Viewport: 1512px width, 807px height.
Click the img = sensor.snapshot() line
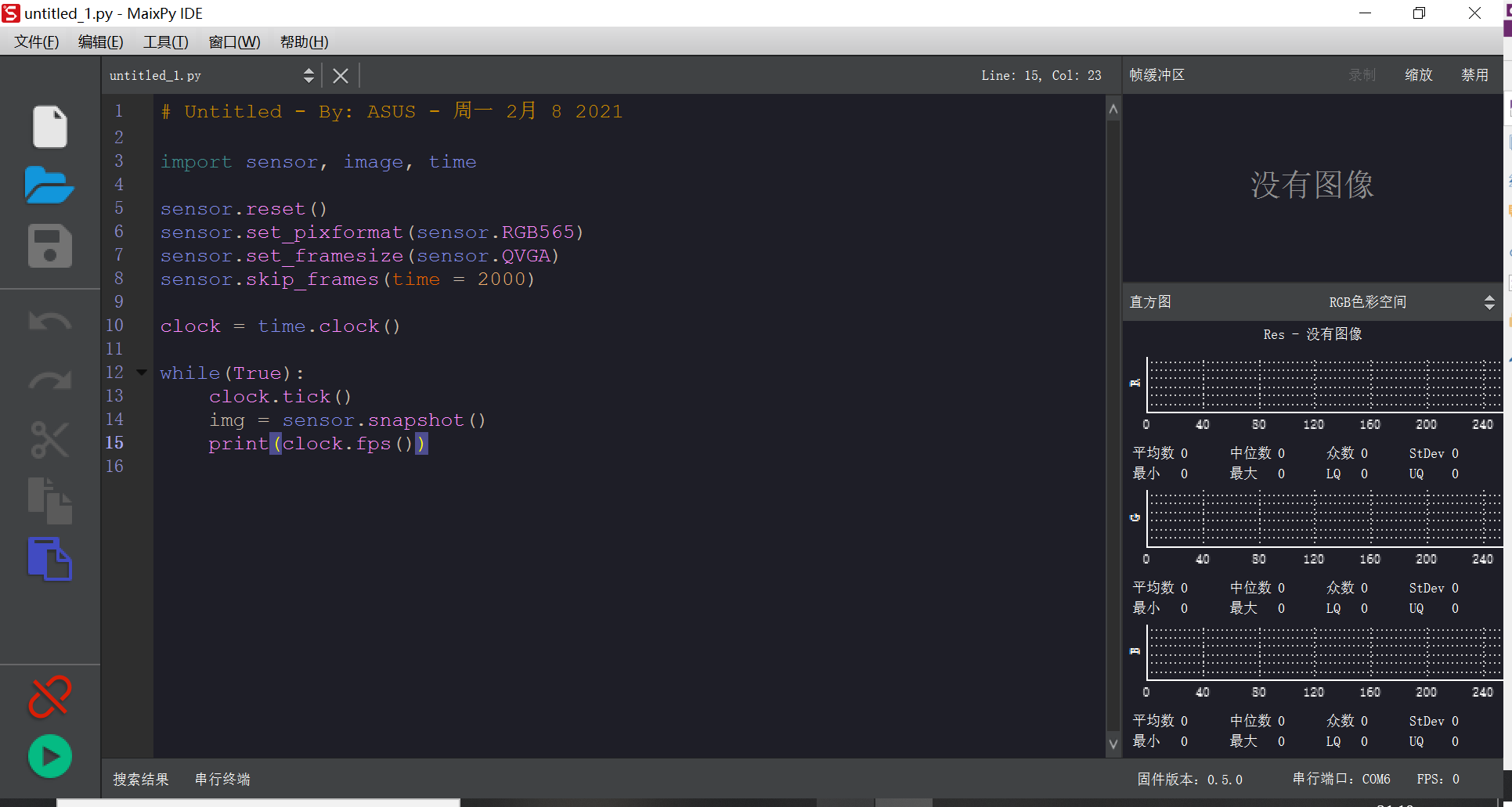[x=348, y=420]
